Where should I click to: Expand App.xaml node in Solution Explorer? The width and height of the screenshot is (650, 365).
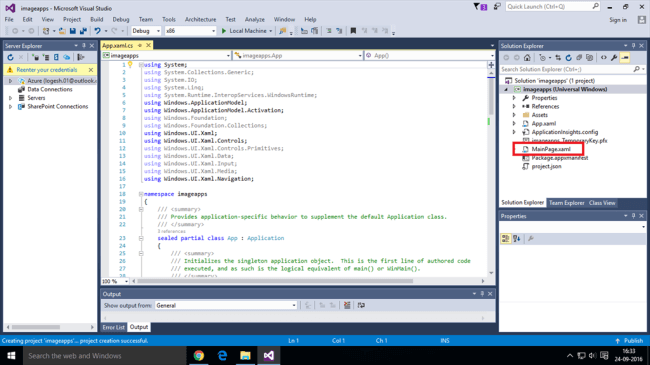point(514,124)
